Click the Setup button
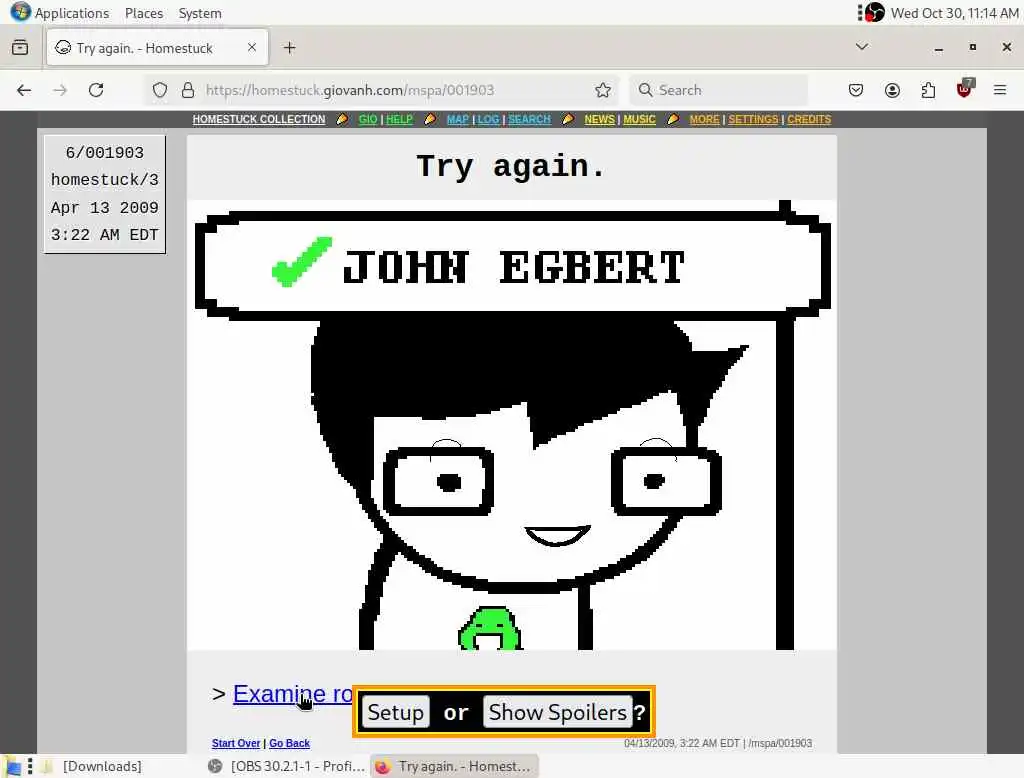Image resolution: width=1024 pixels, height=778 pixels. pos(395,712)
